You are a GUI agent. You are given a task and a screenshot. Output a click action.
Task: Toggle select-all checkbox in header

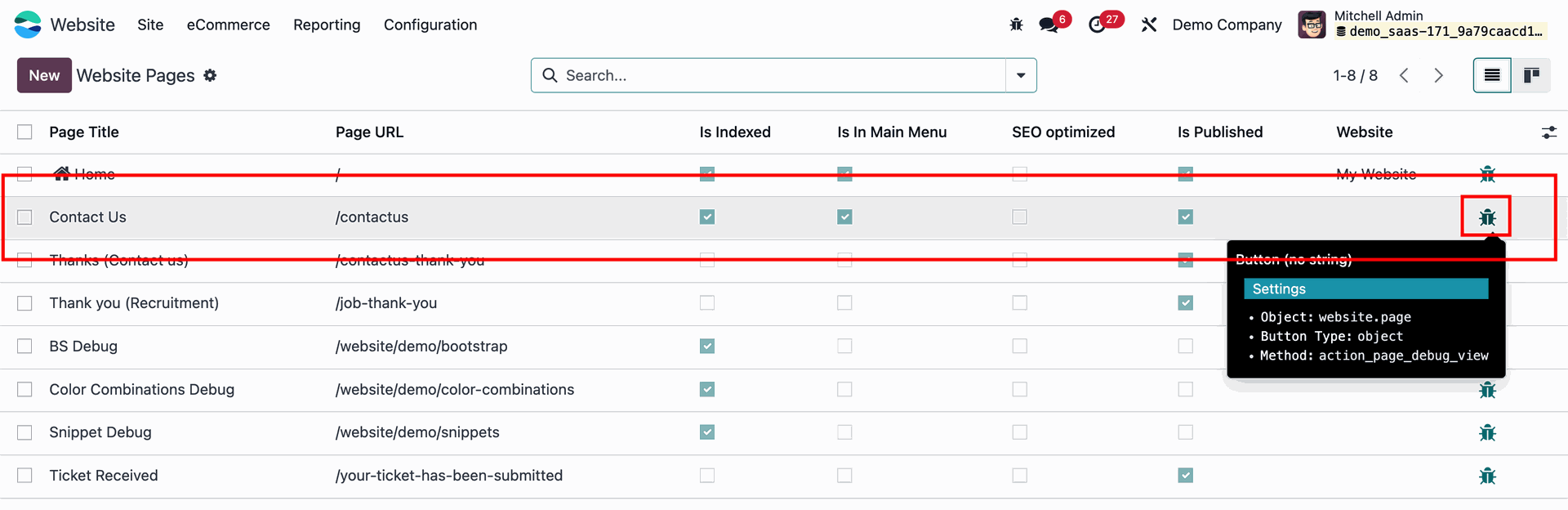coord(24,132)
